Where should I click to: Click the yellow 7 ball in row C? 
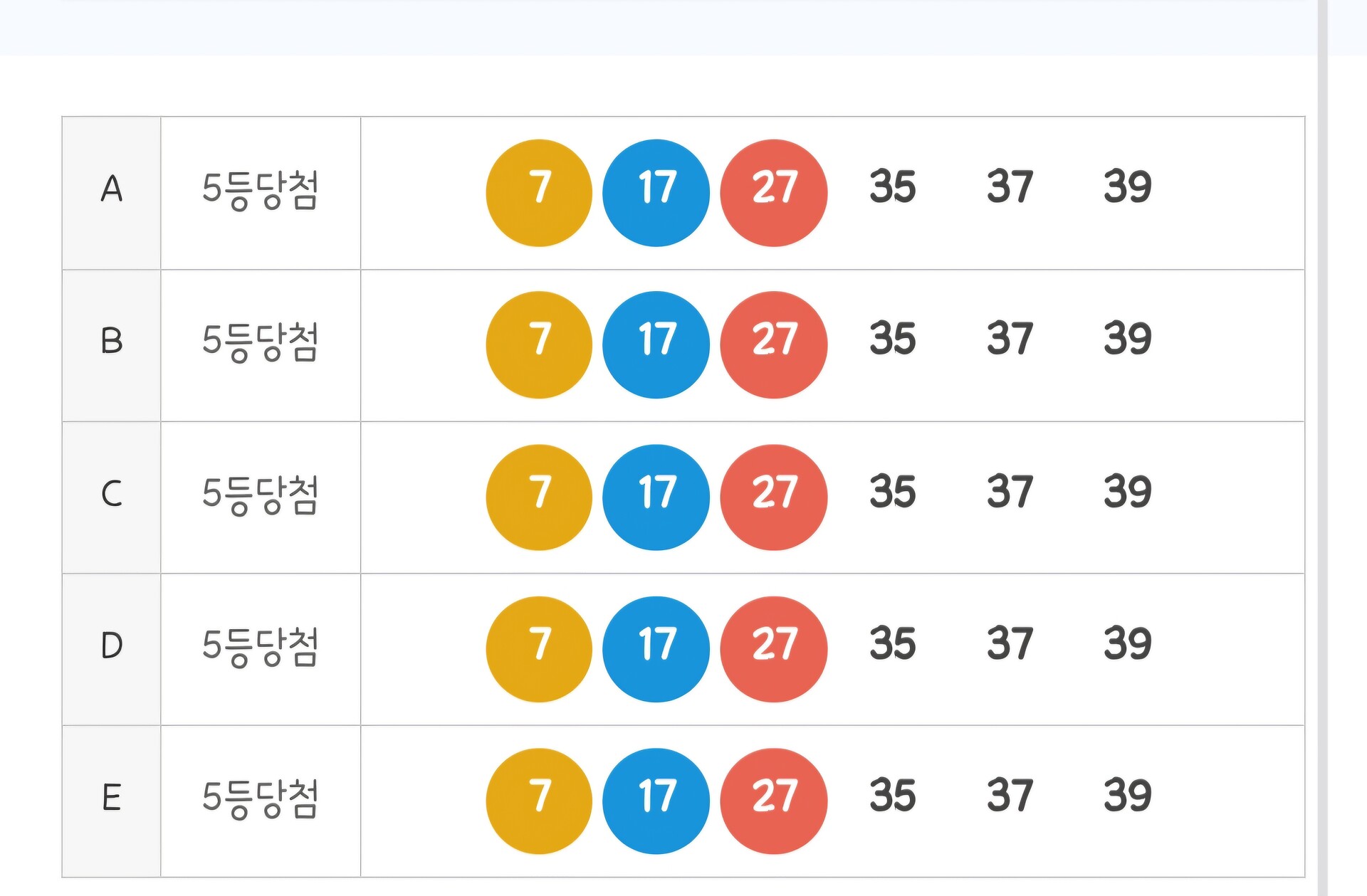pos(539,497)
